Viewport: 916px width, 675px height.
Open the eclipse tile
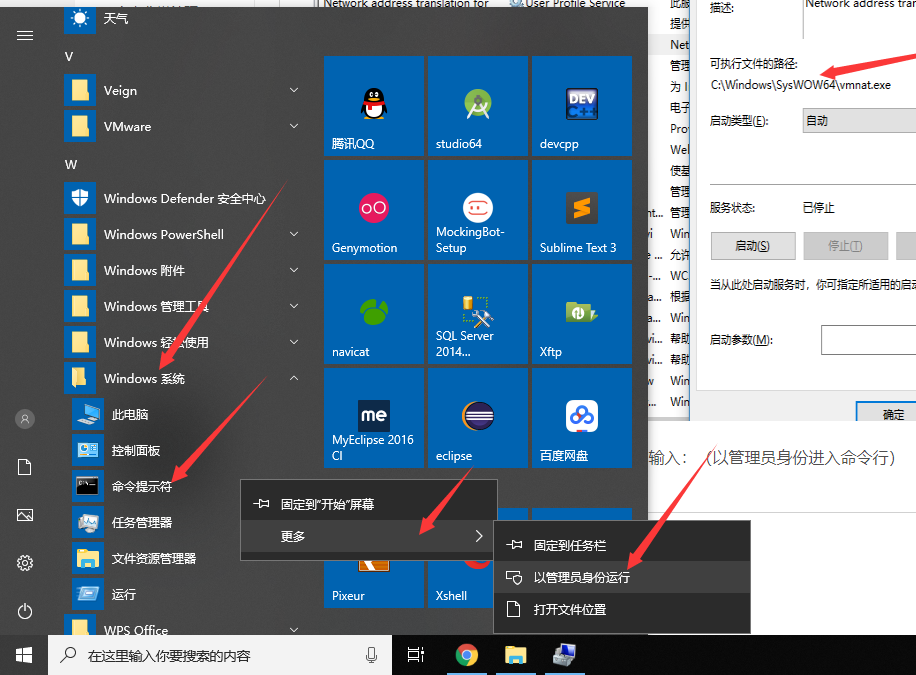pos(478,418)
